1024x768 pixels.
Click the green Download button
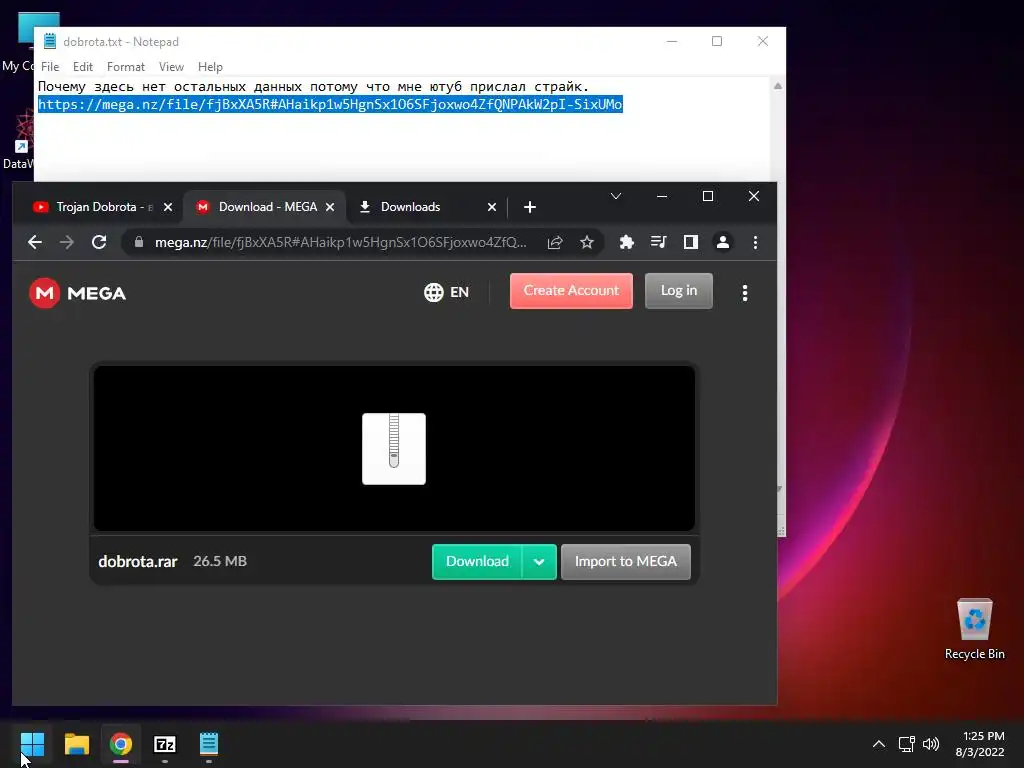(x=477, y=562)
